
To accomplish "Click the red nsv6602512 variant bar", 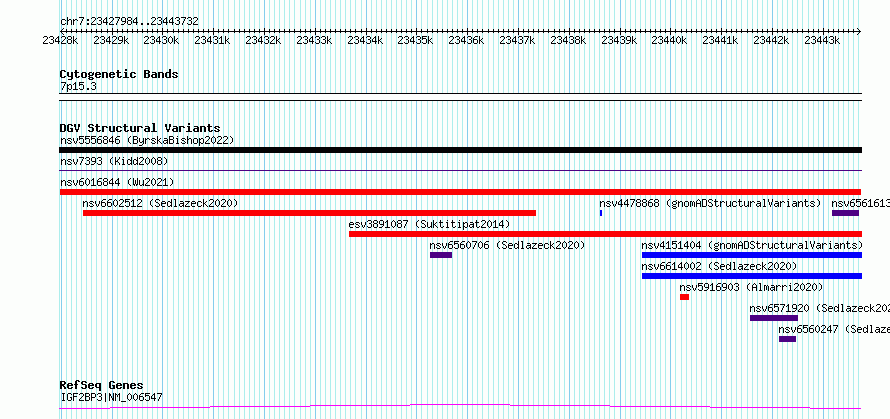I will [x=309, y=213].
